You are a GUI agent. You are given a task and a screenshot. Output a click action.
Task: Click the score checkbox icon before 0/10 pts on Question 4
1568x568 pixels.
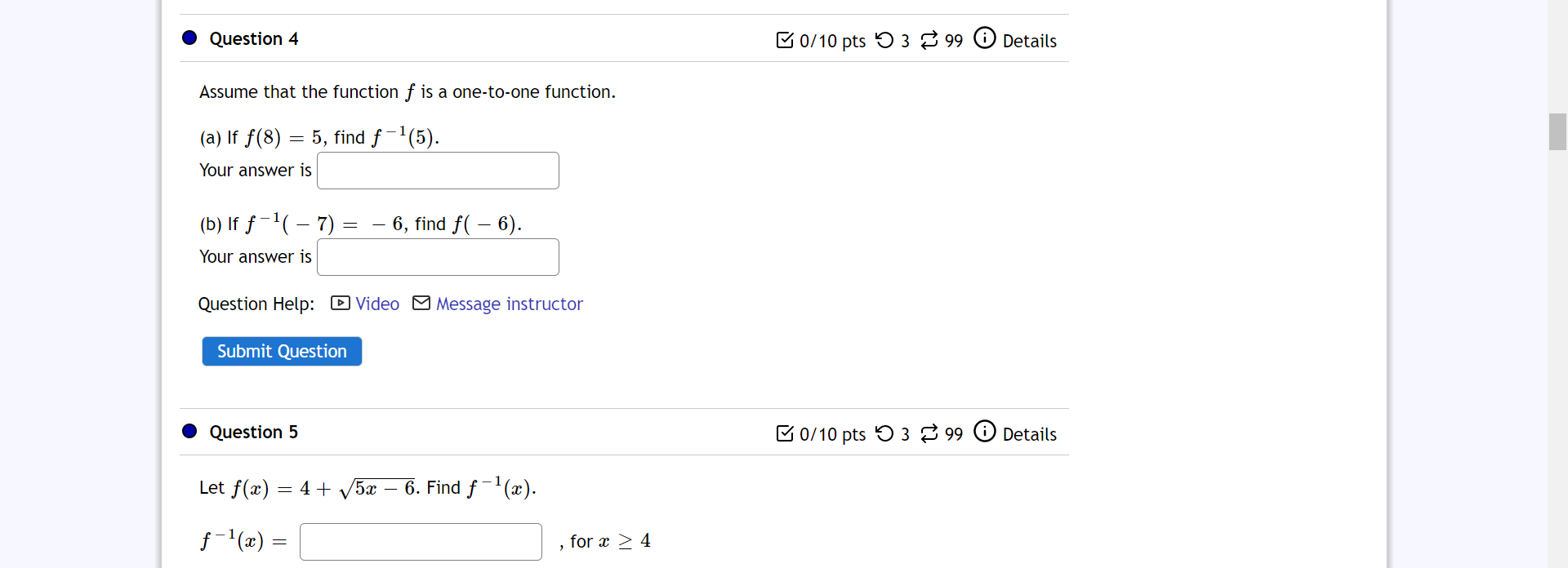pyautogui.click(x=786, y=39)
